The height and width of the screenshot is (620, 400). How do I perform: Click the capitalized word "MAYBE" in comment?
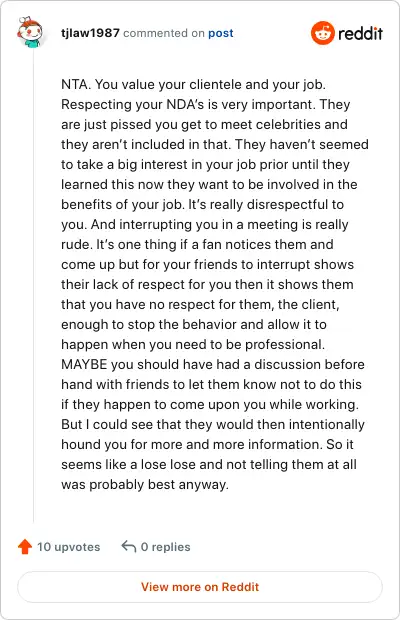coord(84,365)
